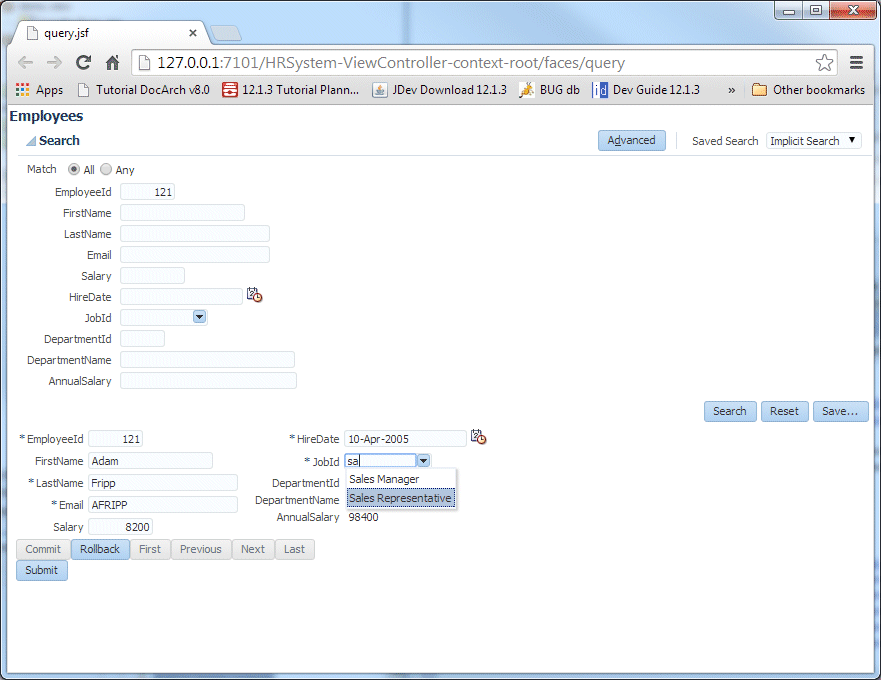Switch to Advanced search mode

[x=632, y=140]
